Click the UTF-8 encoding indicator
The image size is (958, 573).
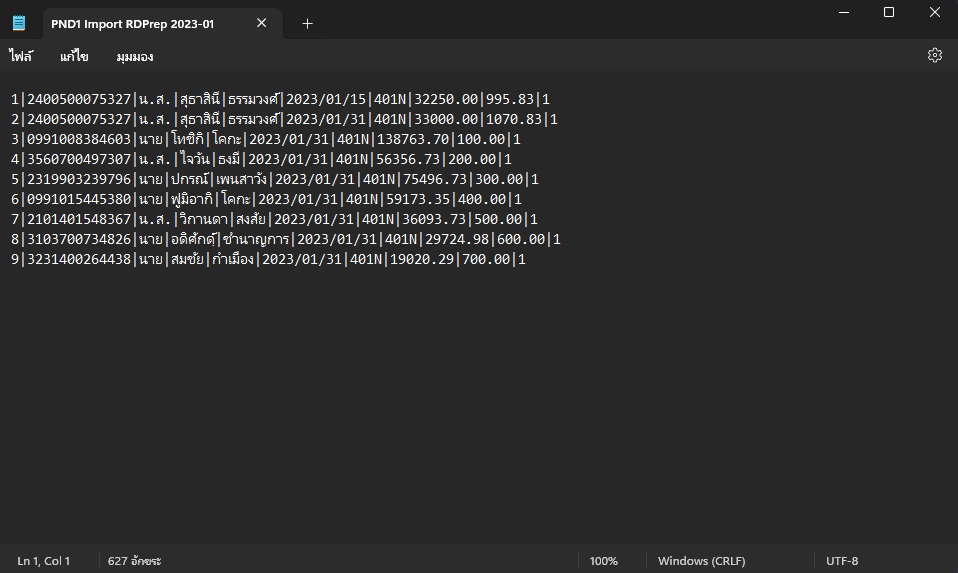pyautogui.click(x=841, y=561)
